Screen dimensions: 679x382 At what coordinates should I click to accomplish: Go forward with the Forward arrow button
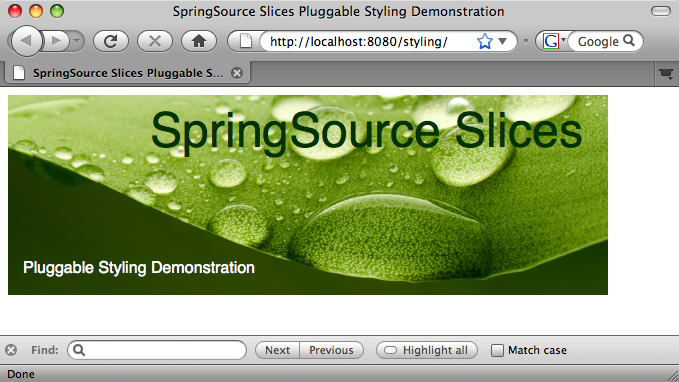56,41
